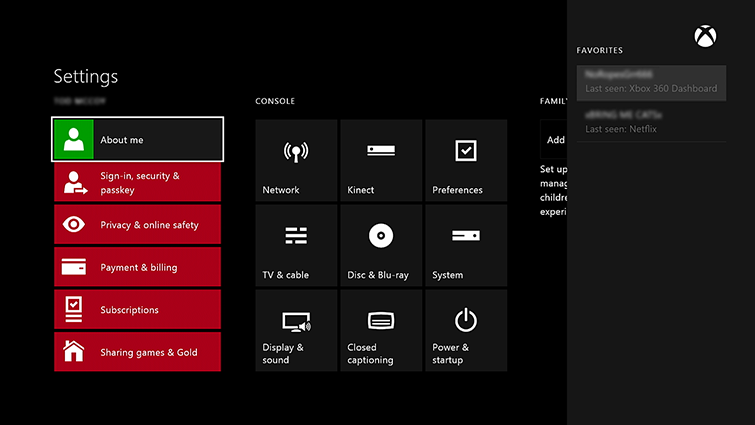
Task: Select the Preferences checkmark tile
Action: [466, 160]
